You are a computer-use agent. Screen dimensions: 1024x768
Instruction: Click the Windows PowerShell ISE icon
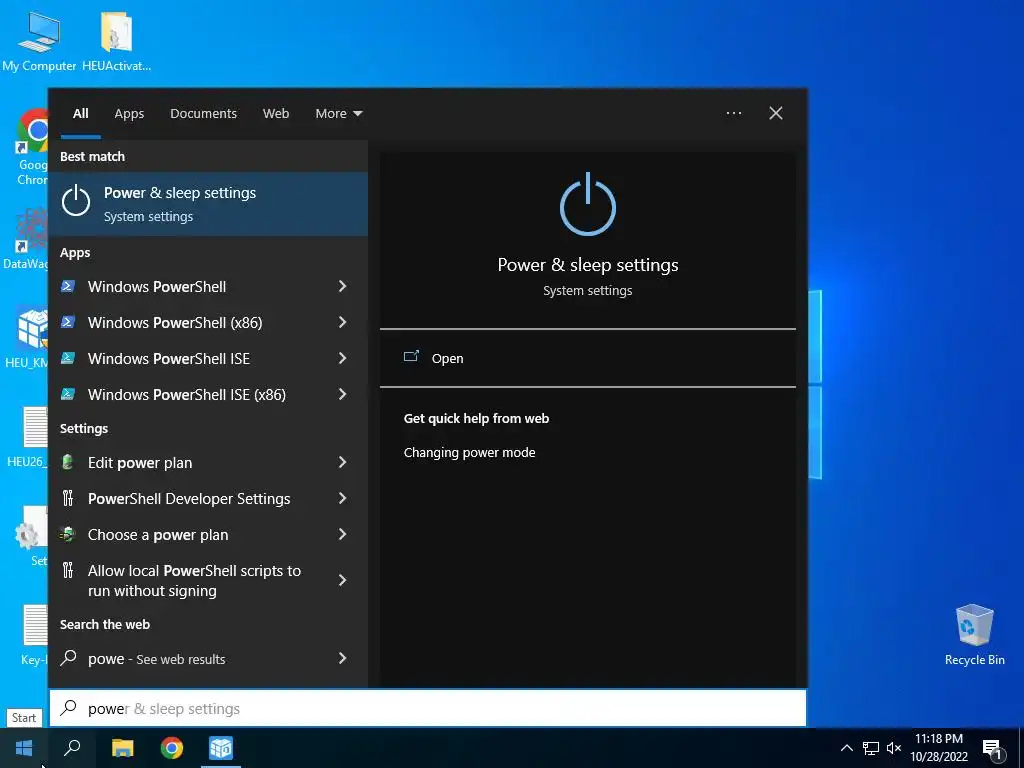[68, 358]
